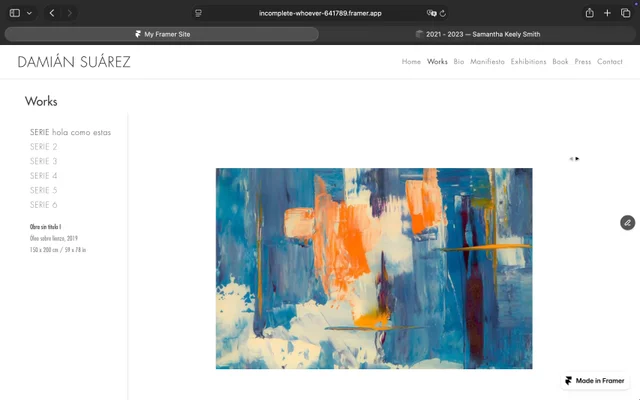Open the Exhibitions nav link
The width and height of the screenshot is (640, 400).
click(x=528, y=62)
